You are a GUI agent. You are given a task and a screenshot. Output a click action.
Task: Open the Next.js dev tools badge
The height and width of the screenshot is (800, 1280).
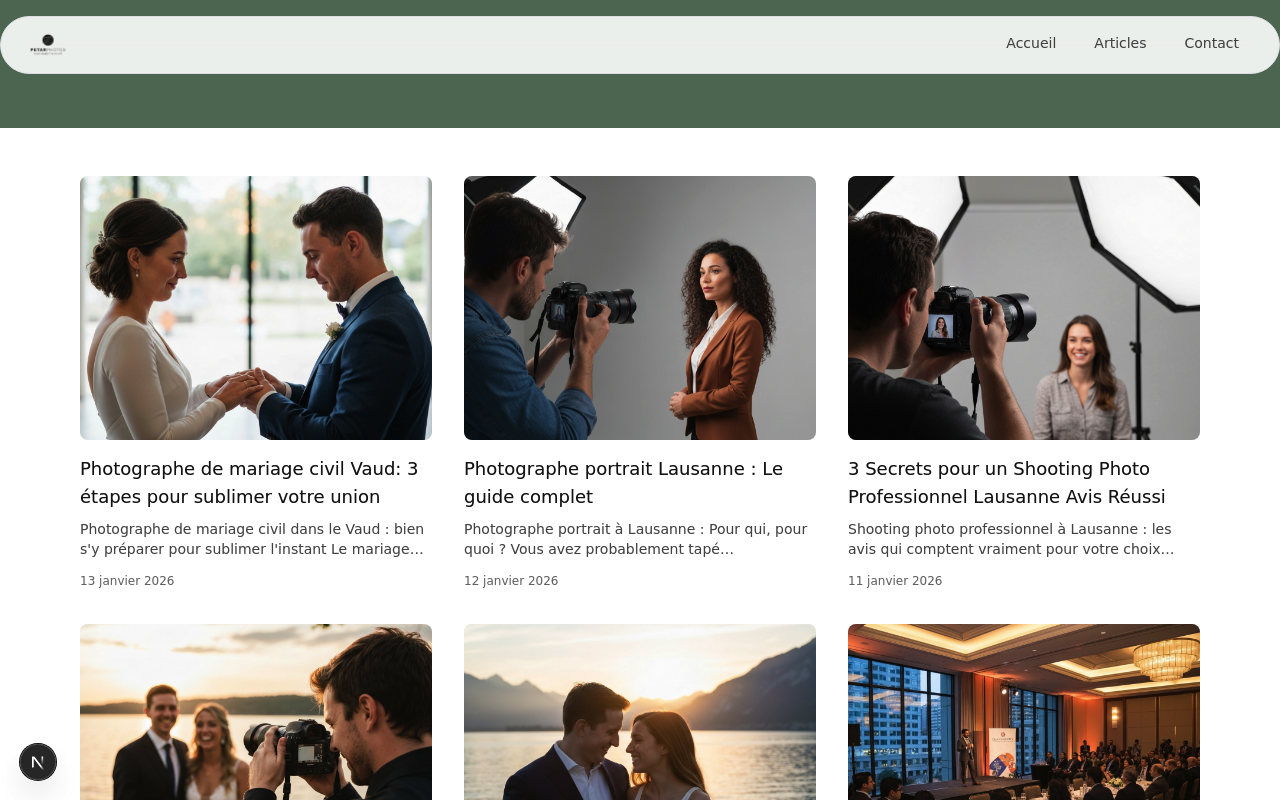(x=38, y=762)
